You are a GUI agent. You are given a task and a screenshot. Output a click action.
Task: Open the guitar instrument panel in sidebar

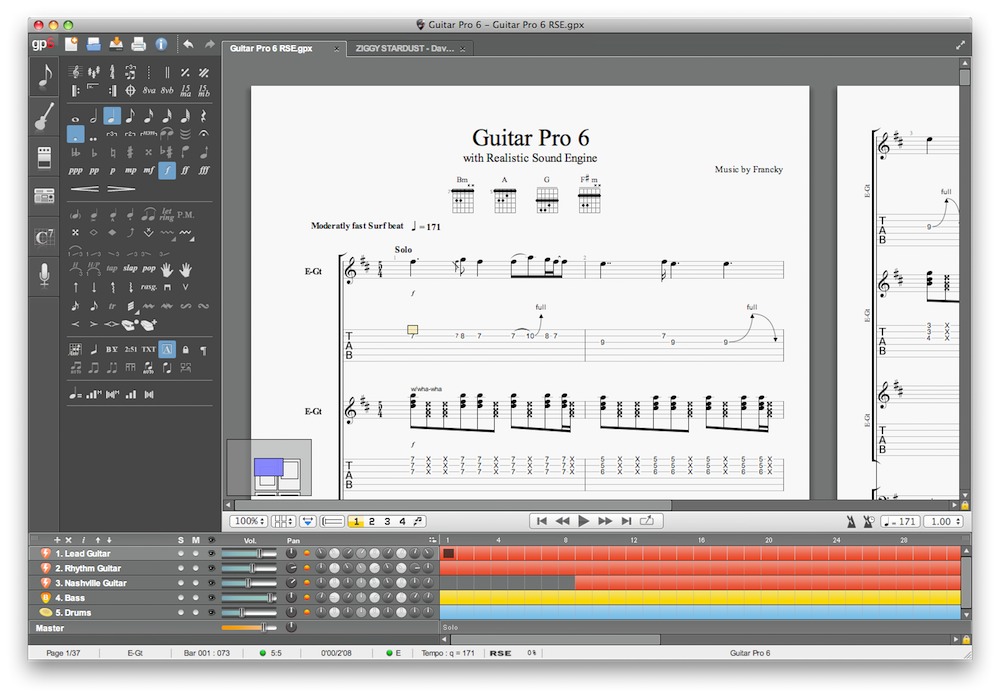click(44, 117)
